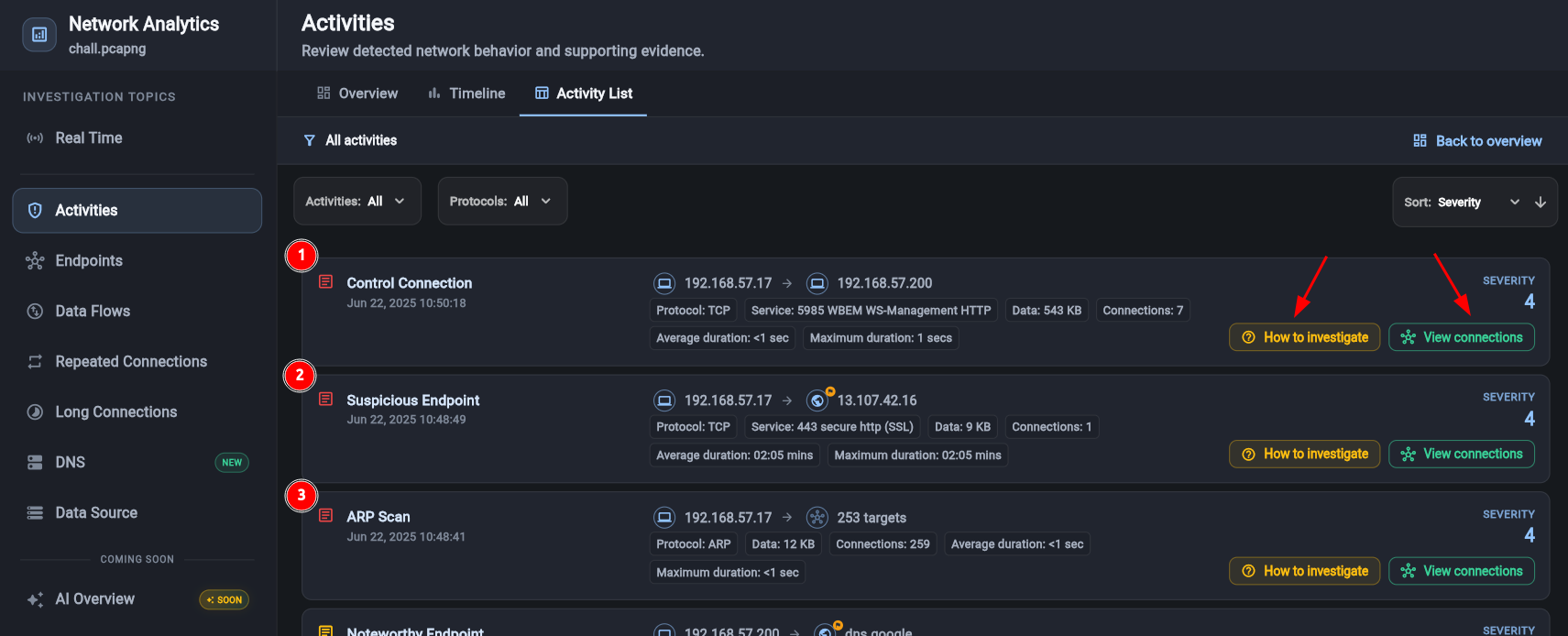Click the ARP Scan activity icon
The width and height of the screenshot is (1568, 636).
pyautogui.click(x=325, y=516)
